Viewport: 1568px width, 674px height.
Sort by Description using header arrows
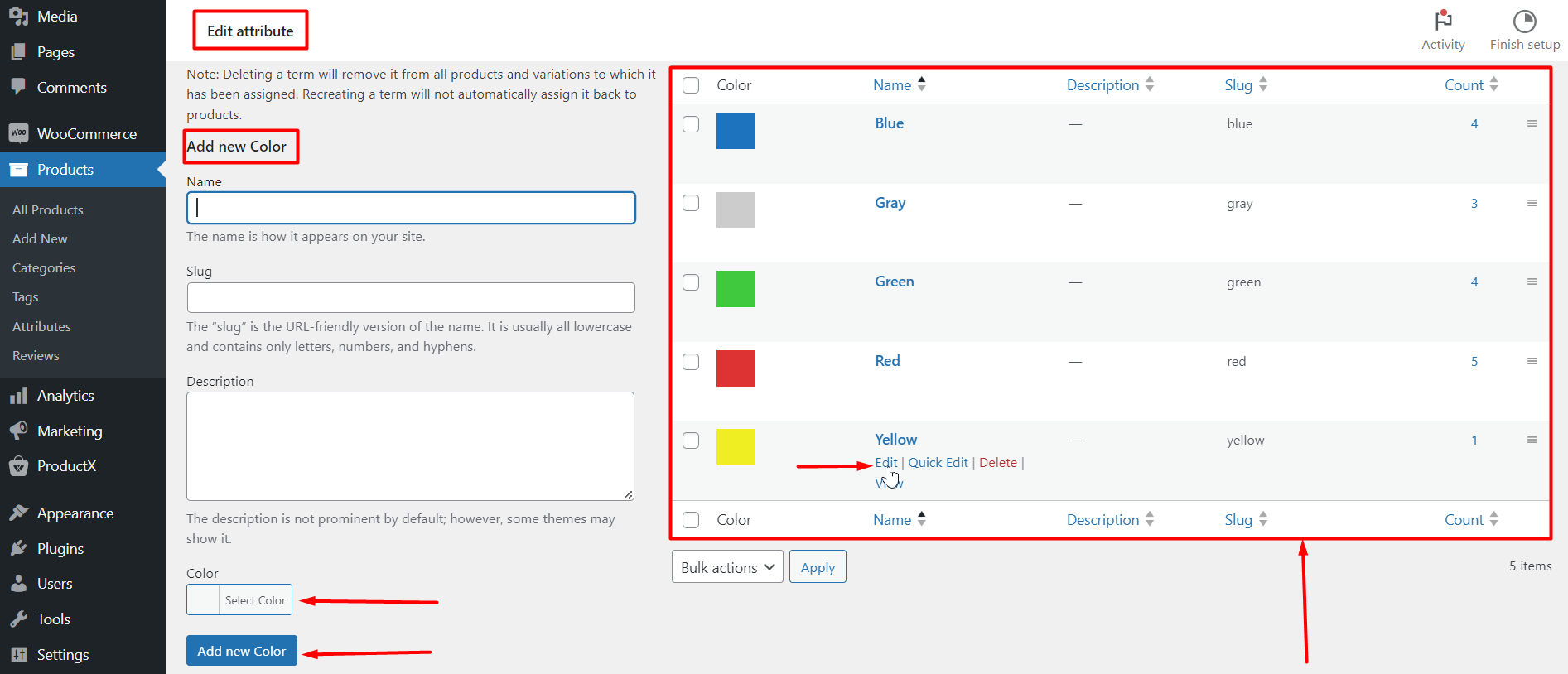1150,84
